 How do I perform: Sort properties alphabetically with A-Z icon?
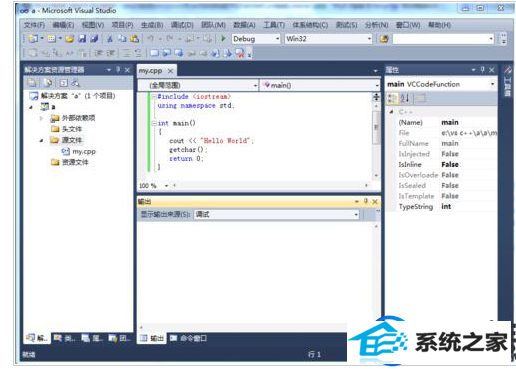405,98
